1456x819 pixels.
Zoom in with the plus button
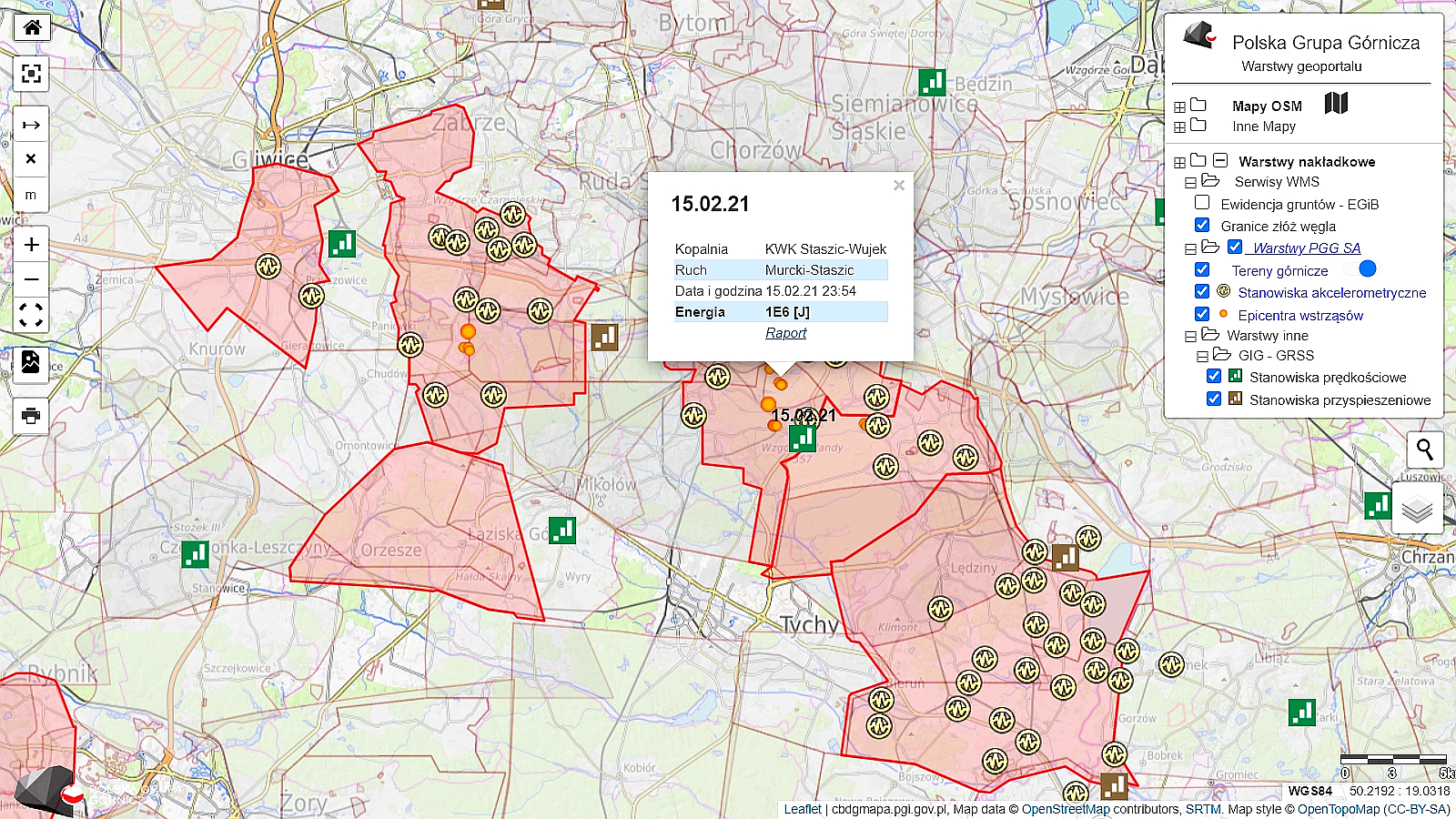coord(32,245)
